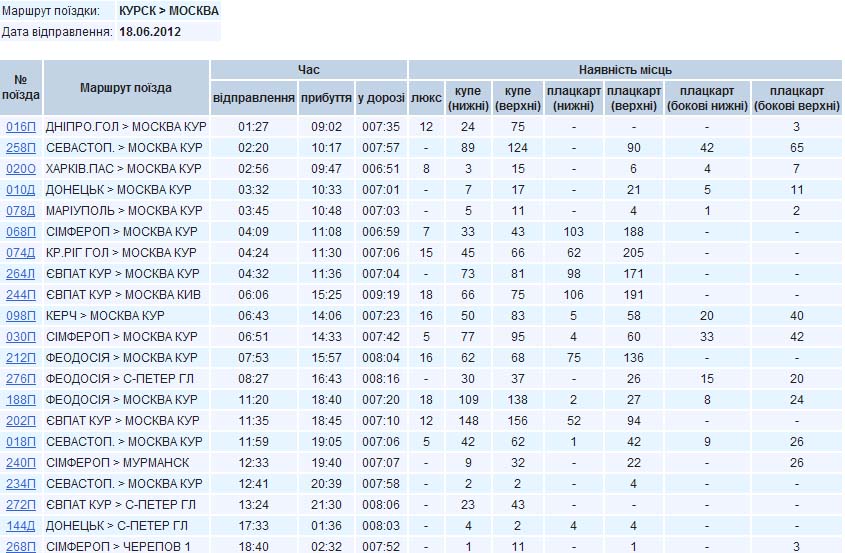Click train number 020О

coord(21,169)
